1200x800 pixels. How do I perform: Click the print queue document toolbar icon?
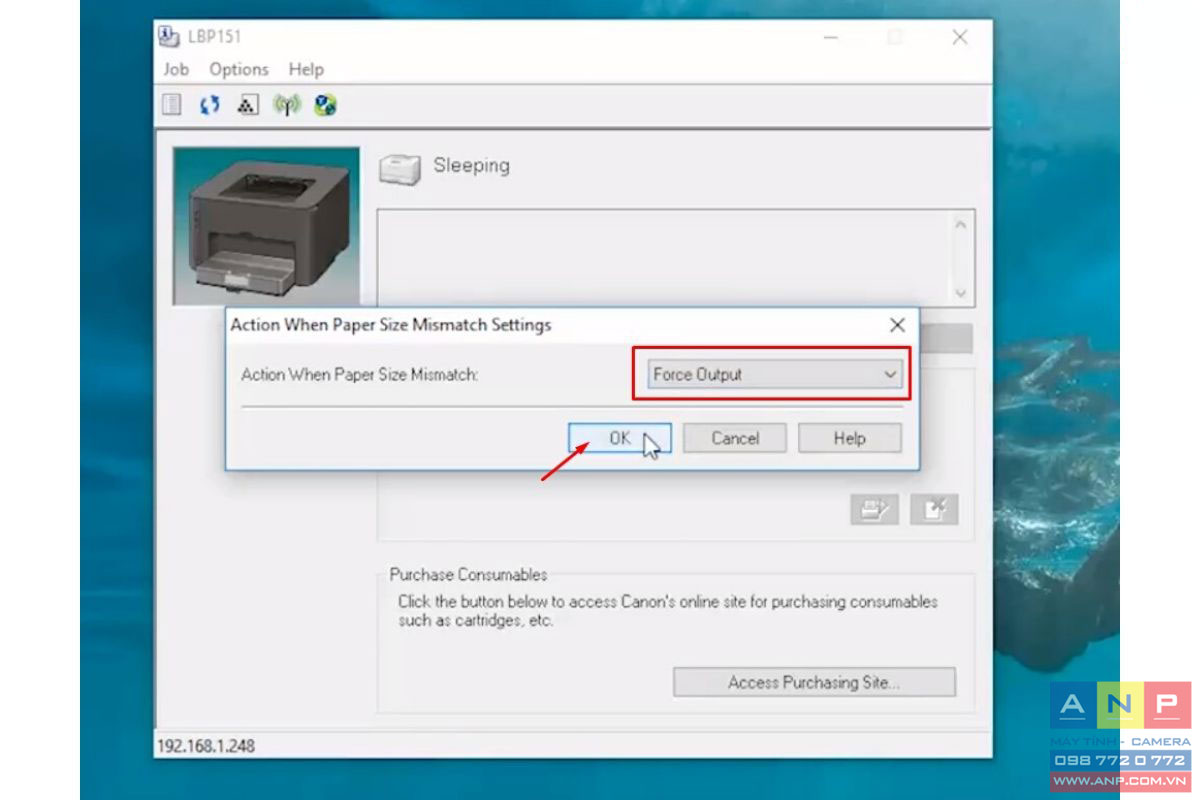coord(172,105)
